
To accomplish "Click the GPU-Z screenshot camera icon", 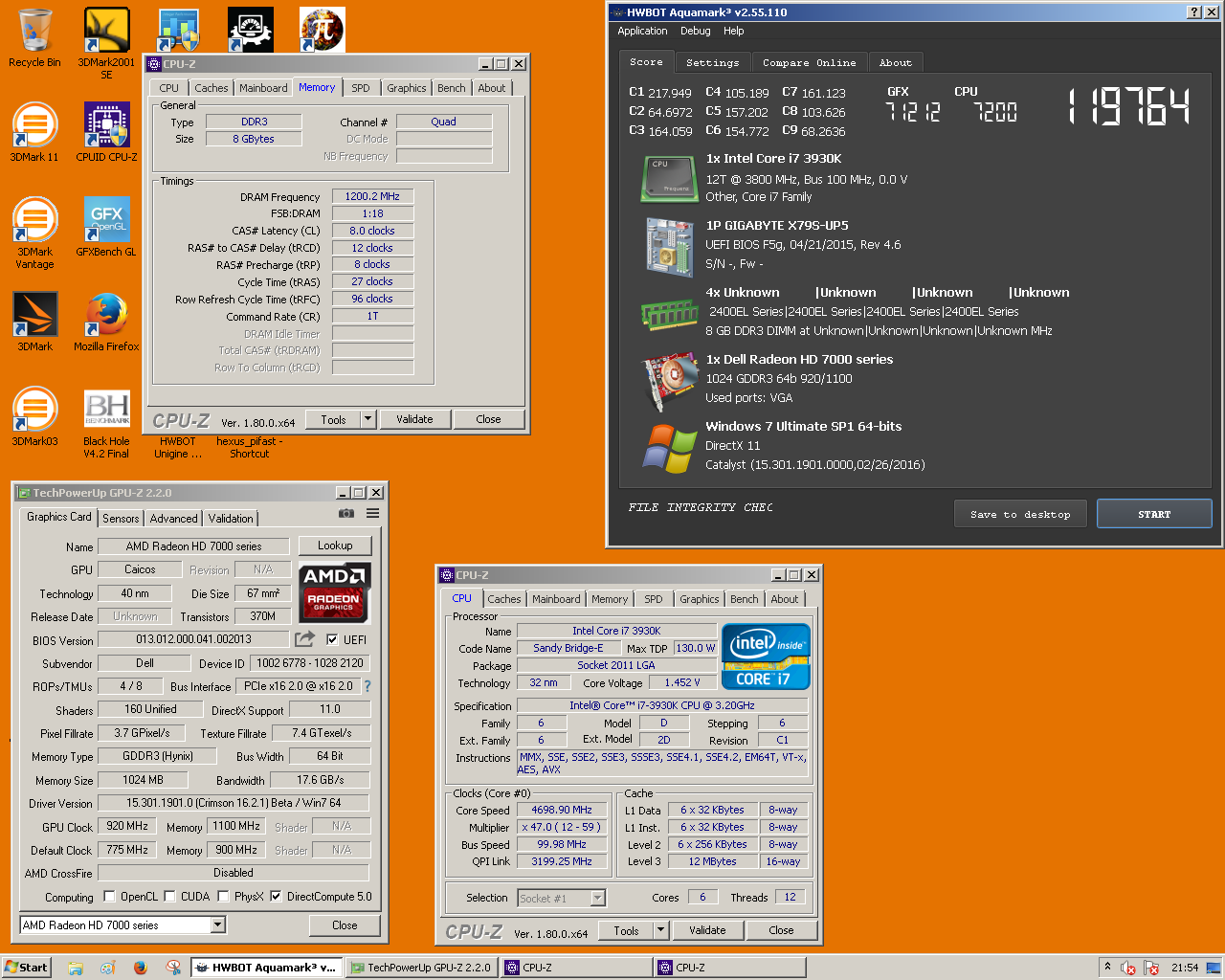I will coord(346,514).
